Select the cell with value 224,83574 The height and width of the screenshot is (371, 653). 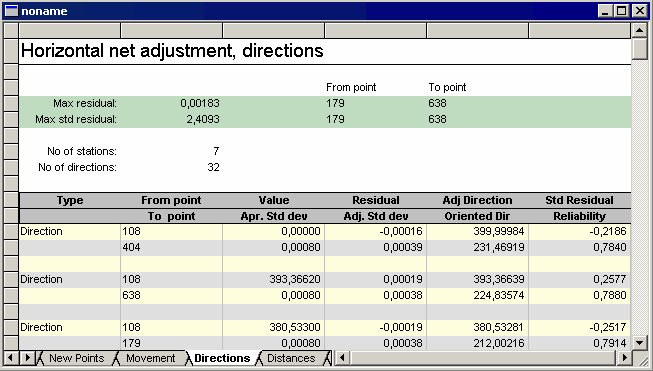[x=477, y=295]
